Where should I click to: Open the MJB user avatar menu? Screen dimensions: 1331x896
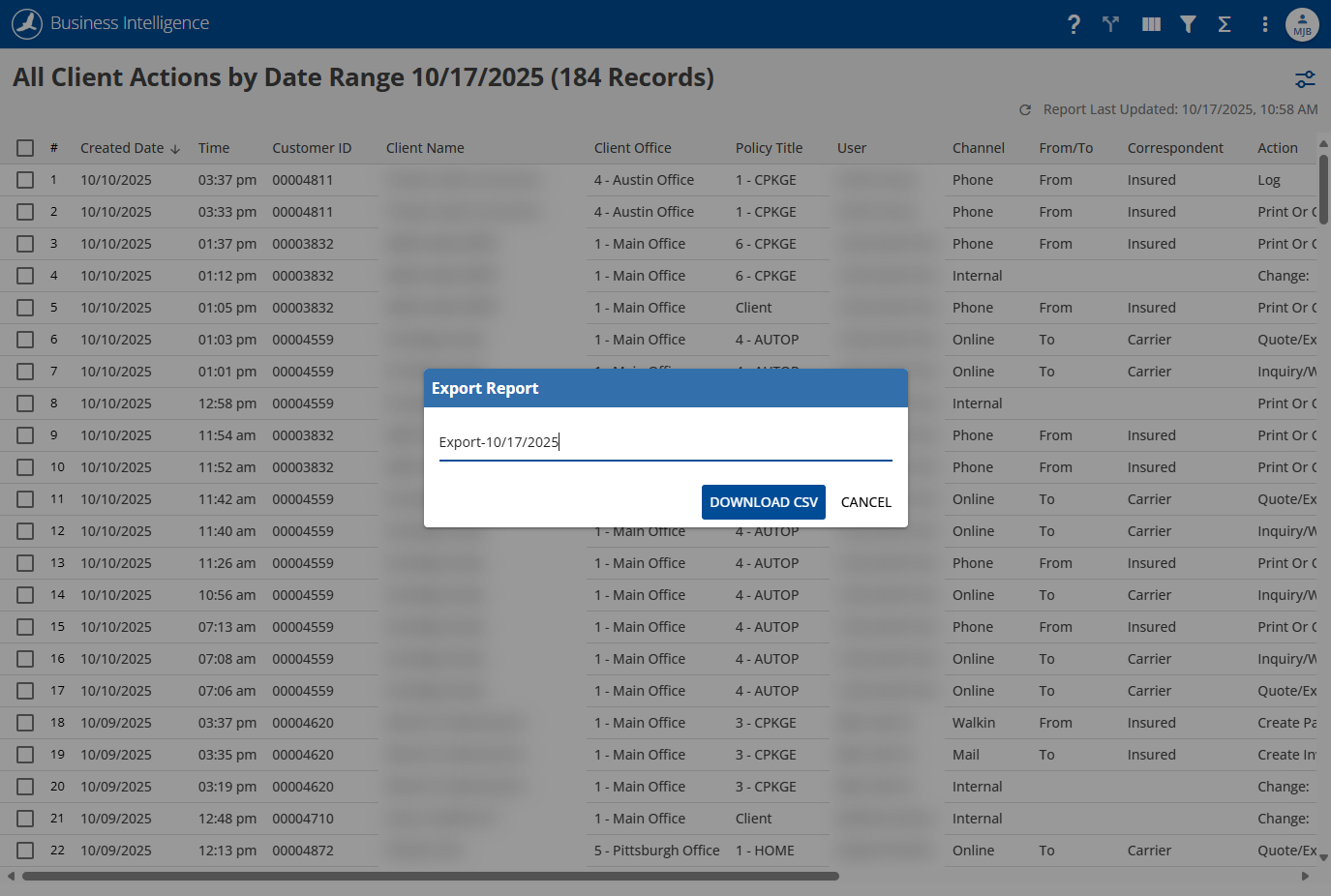[1302, 24]
